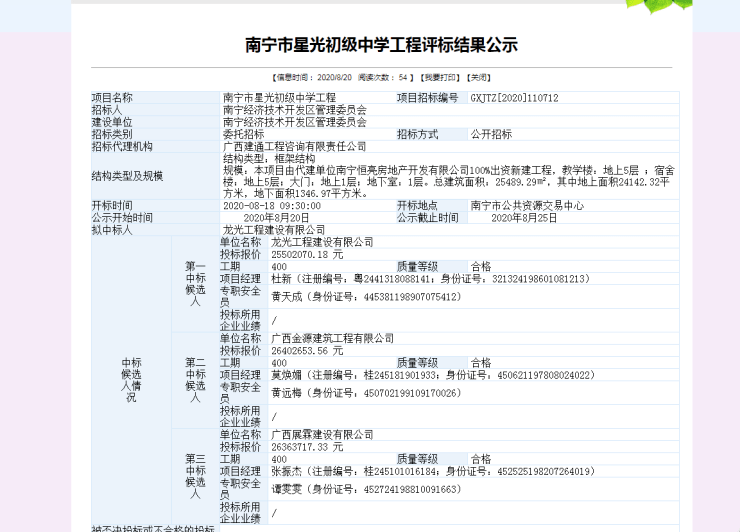
Task: Click the bid price 26363717.33 元
Action: (307, 448)
